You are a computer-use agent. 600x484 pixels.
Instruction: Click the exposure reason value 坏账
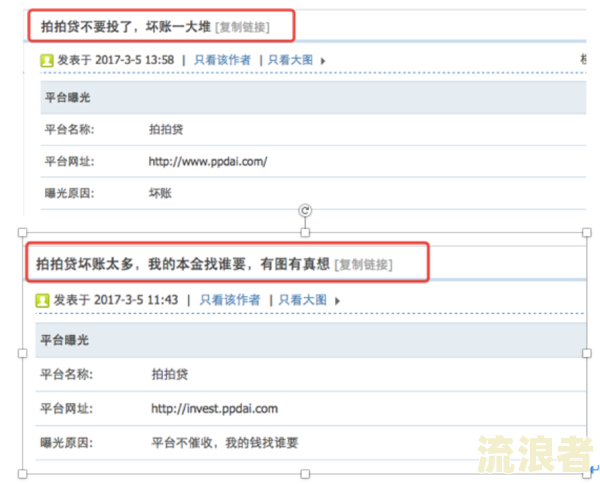(160, 193)
